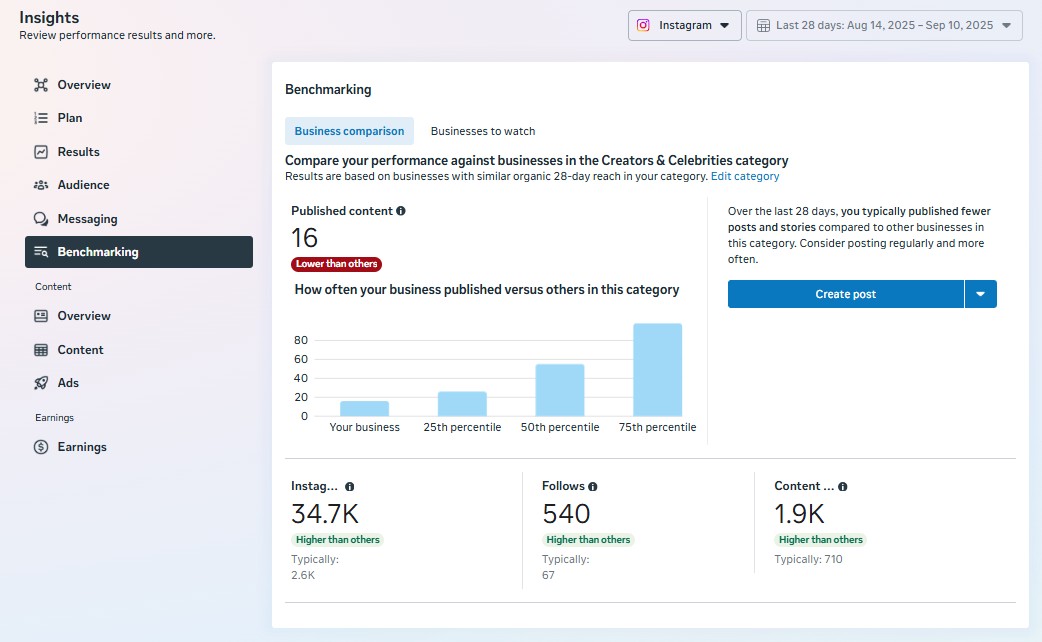Click Higher than others badge under 1.9K

click(x=821, y=540)
